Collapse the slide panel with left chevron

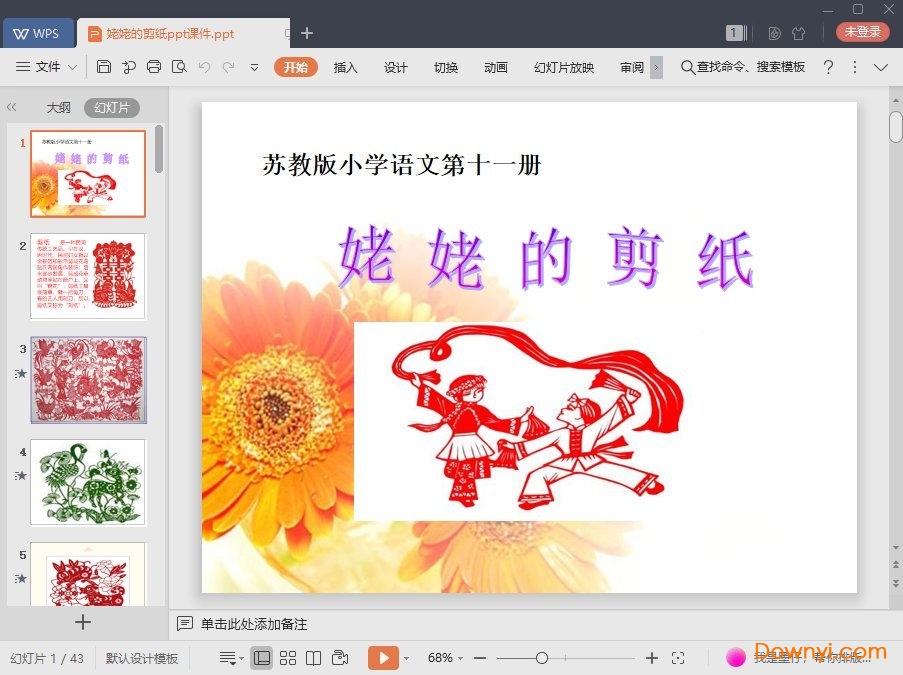12,107
